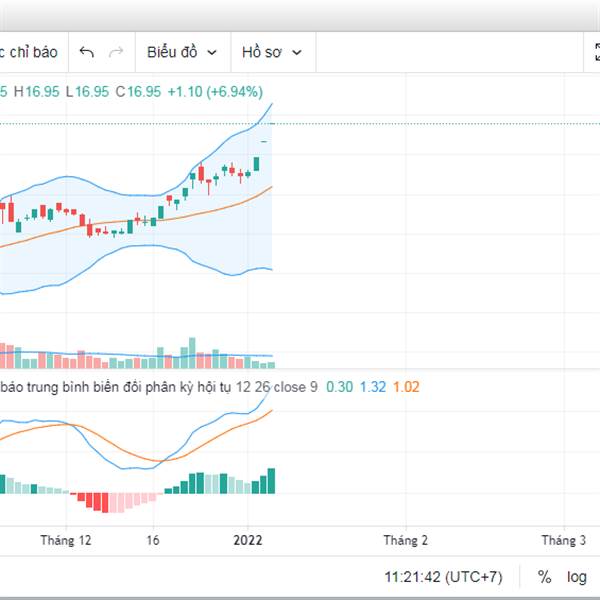Click the Tháng 2 time axis label
This screenshot has width=600, height=600.
click(406, 540)
